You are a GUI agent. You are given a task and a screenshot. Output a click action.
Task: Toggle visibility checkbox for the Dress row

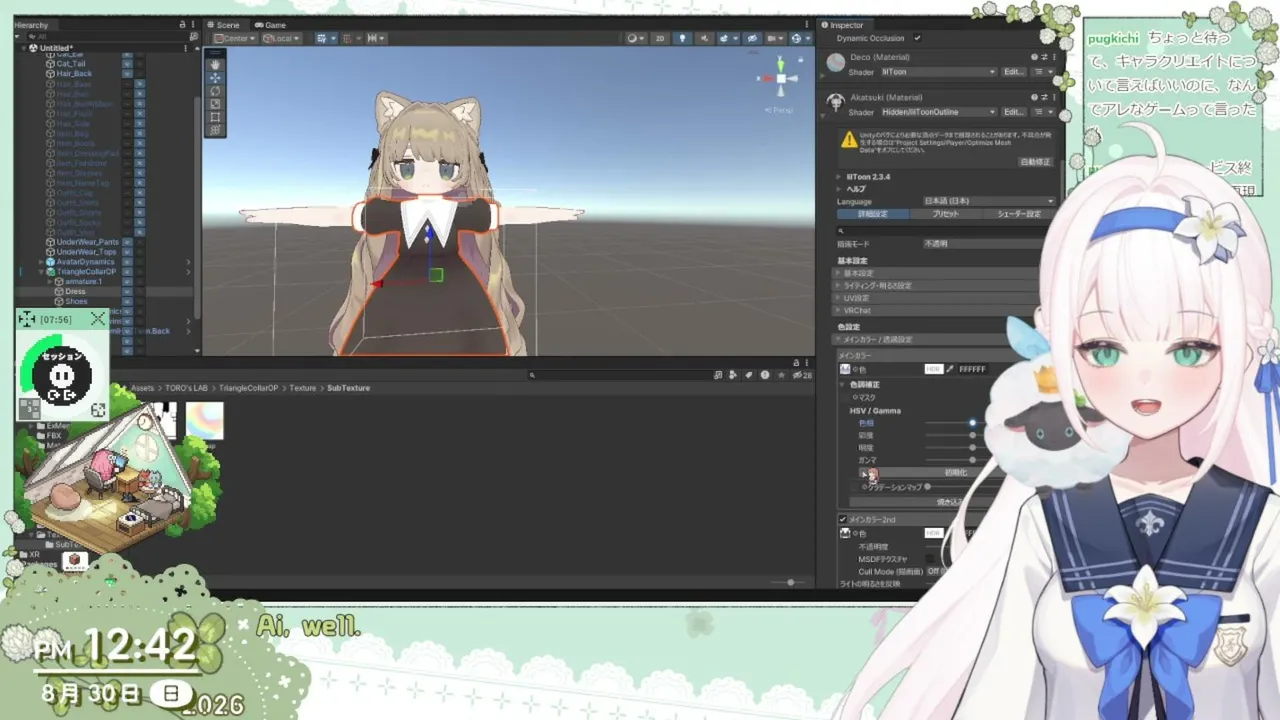tap(127, 292)
